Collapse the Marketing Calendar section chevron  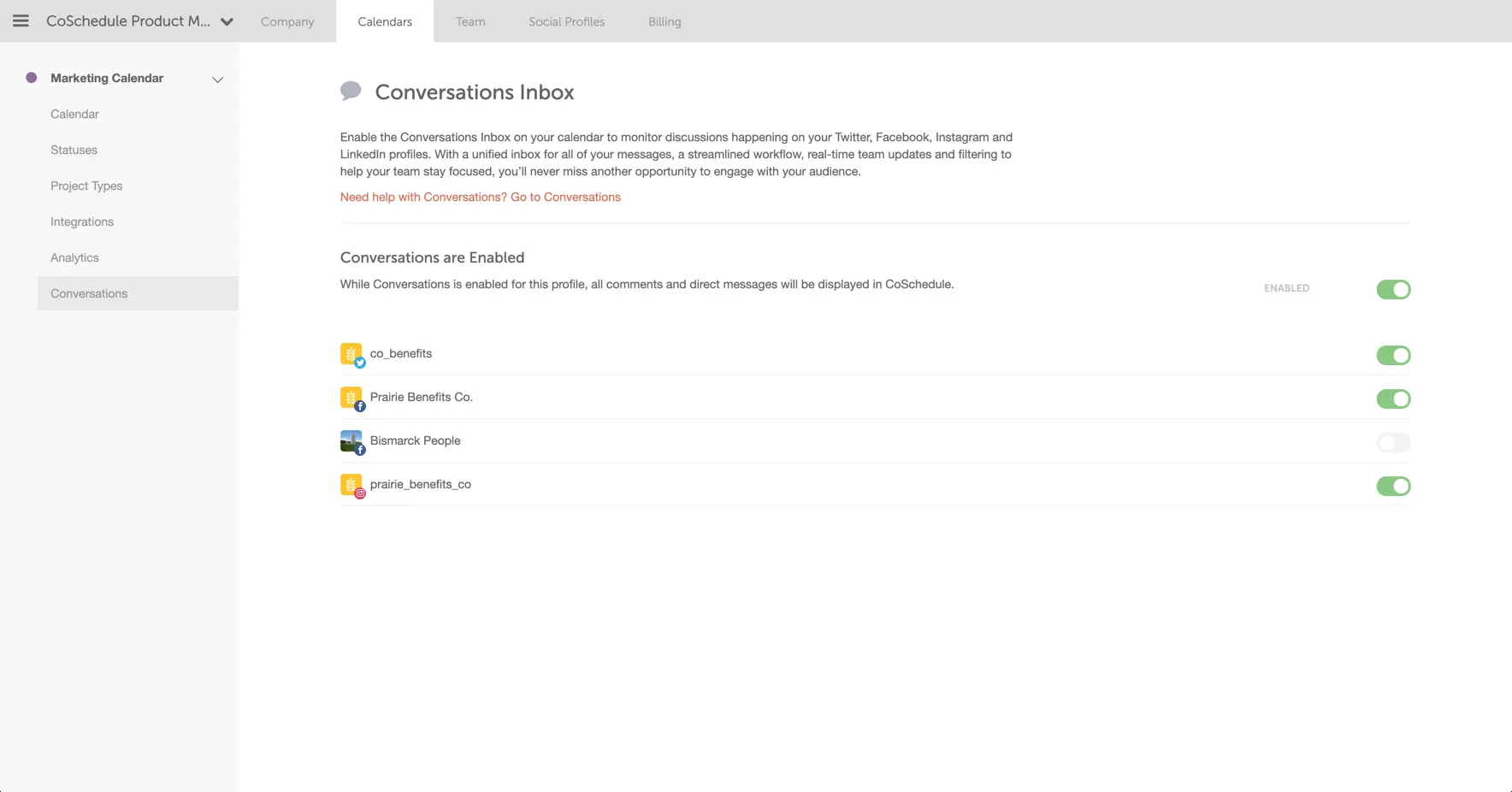218,80
